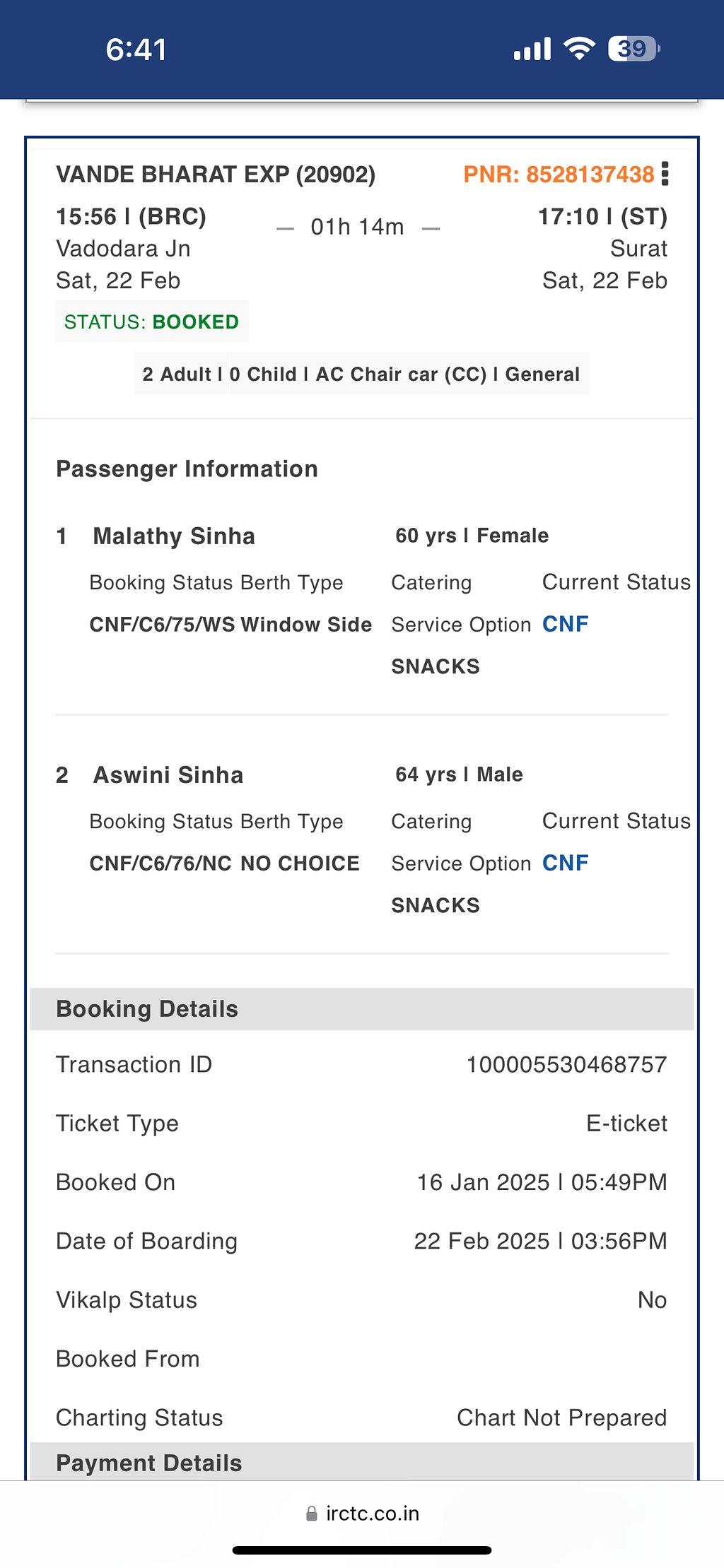
Task: Tap the VANDE BHARAT EXP (20902) title
Action: [216, 175]
